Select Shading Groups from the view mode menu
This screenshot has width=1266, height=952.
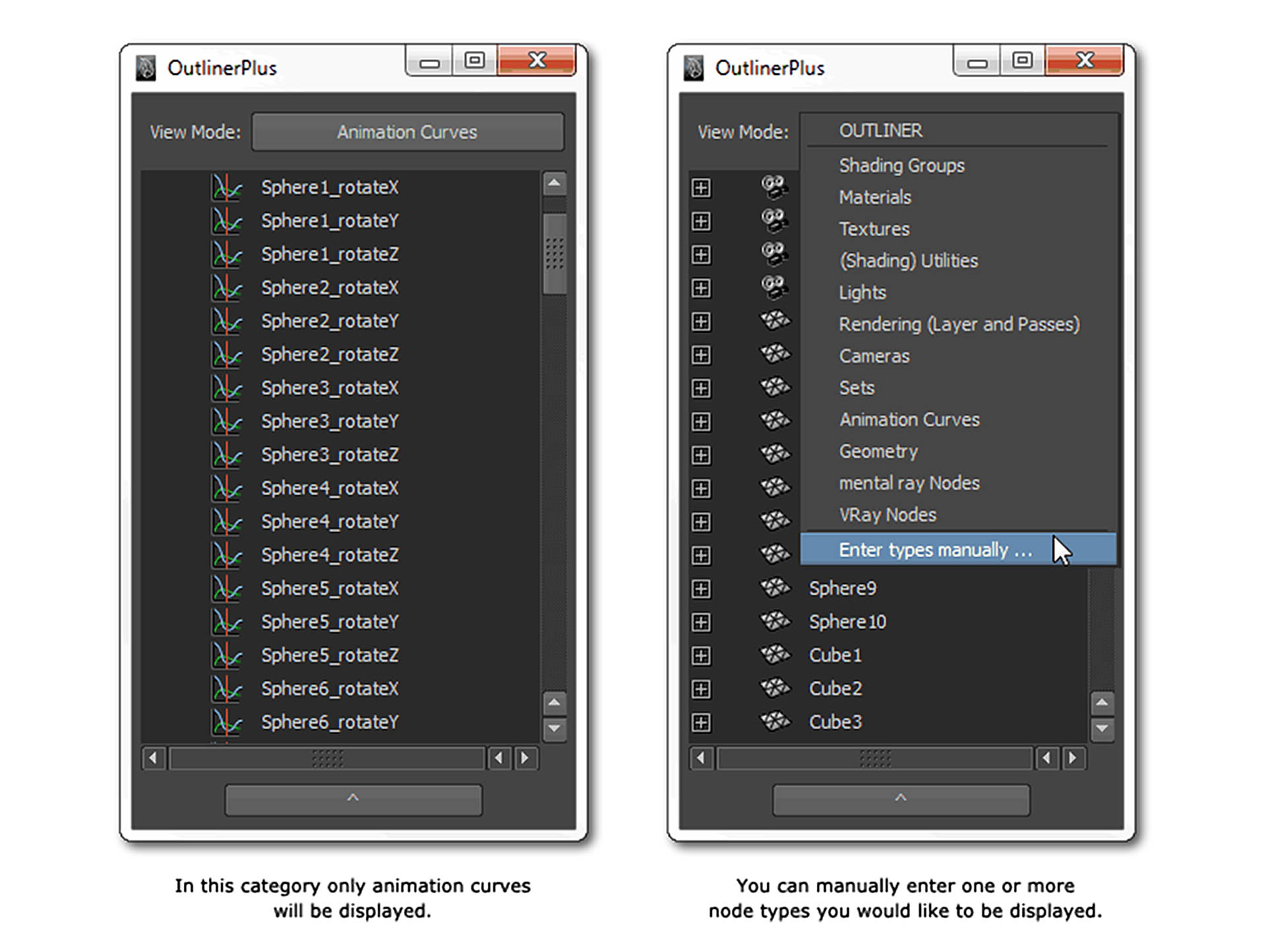pos(901,165)
